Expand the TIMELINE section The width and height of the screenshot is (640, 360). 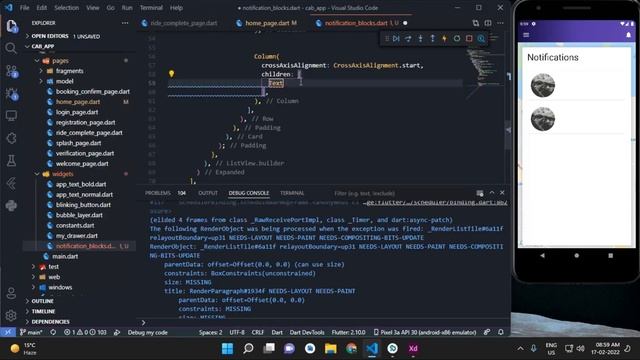click(x=43, y=311)
